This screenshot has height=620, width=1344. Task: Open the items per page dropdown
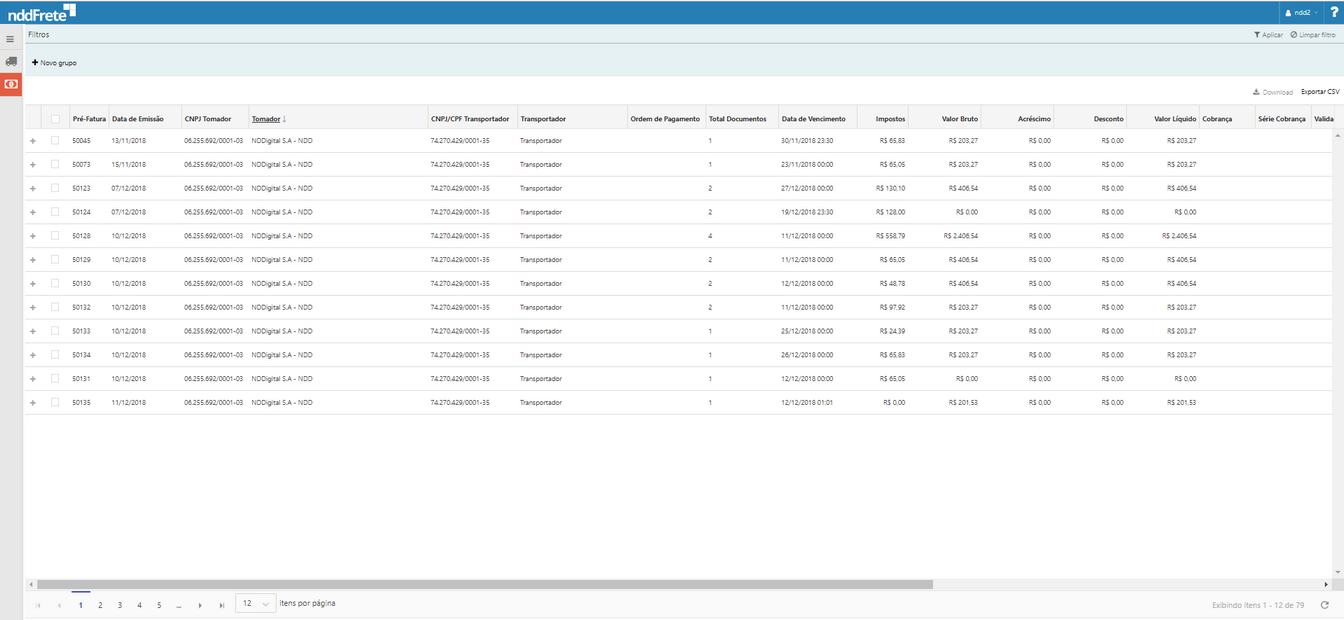[255, 604]
